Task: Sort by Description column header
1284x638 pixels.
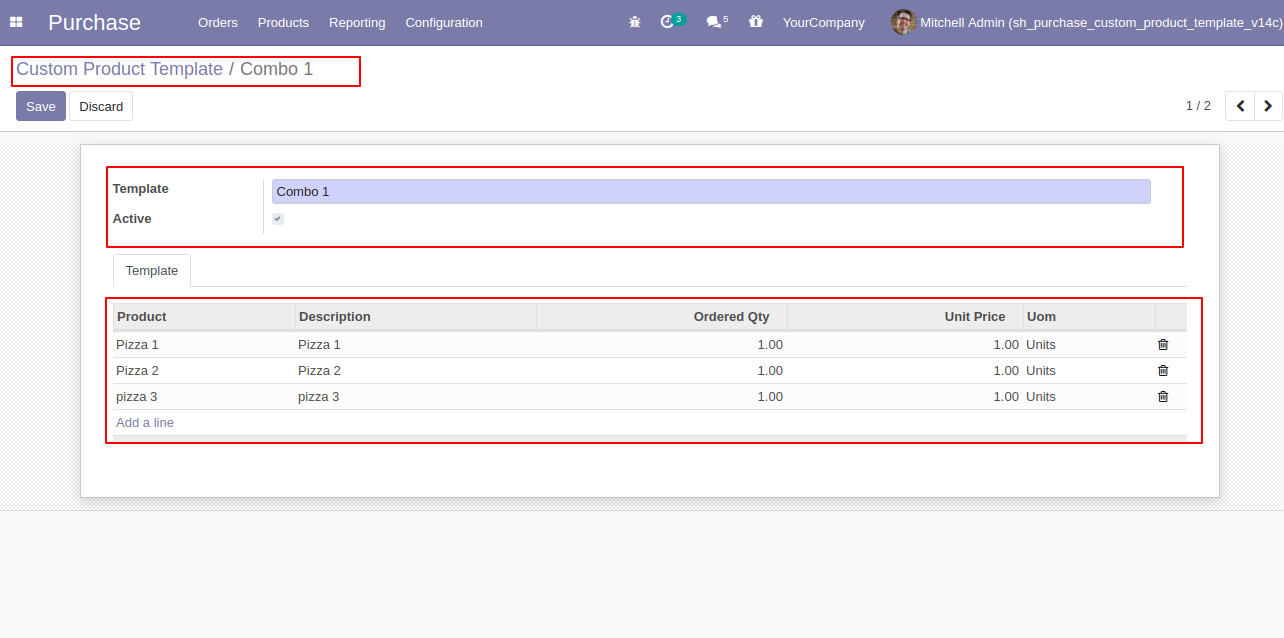Action: 416,317
